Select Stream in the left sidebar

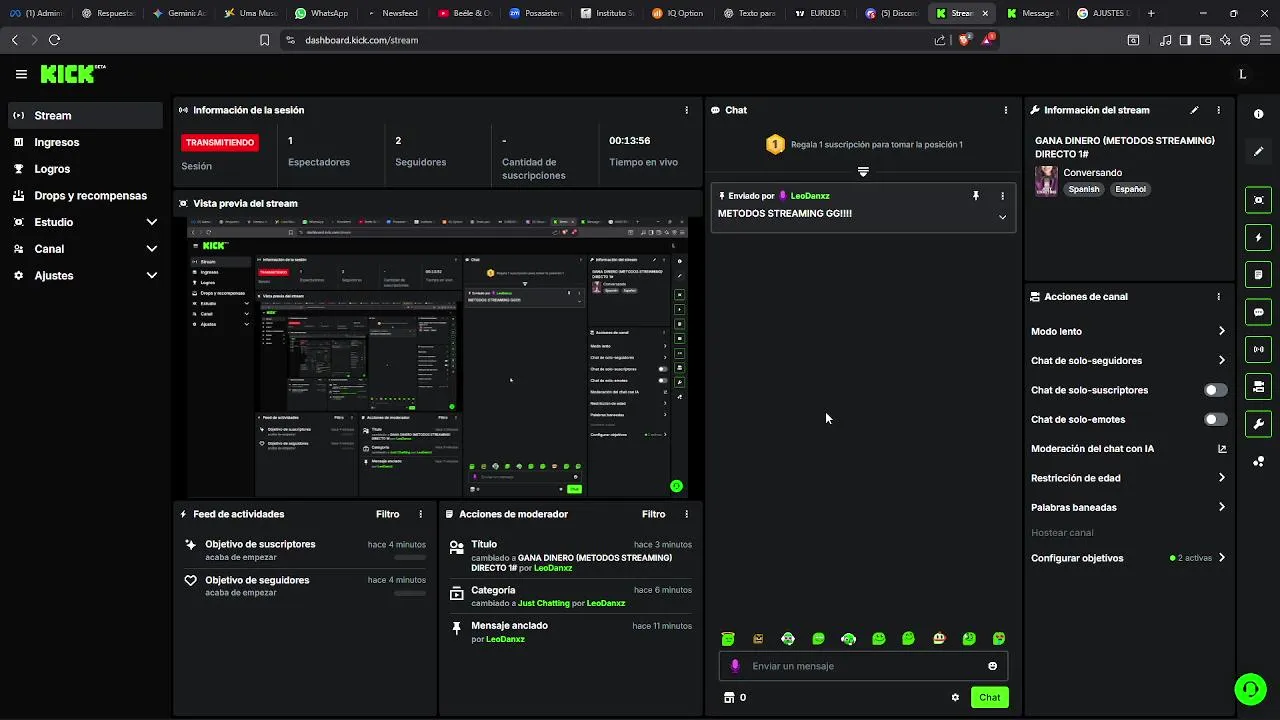(x=85, y=115)
